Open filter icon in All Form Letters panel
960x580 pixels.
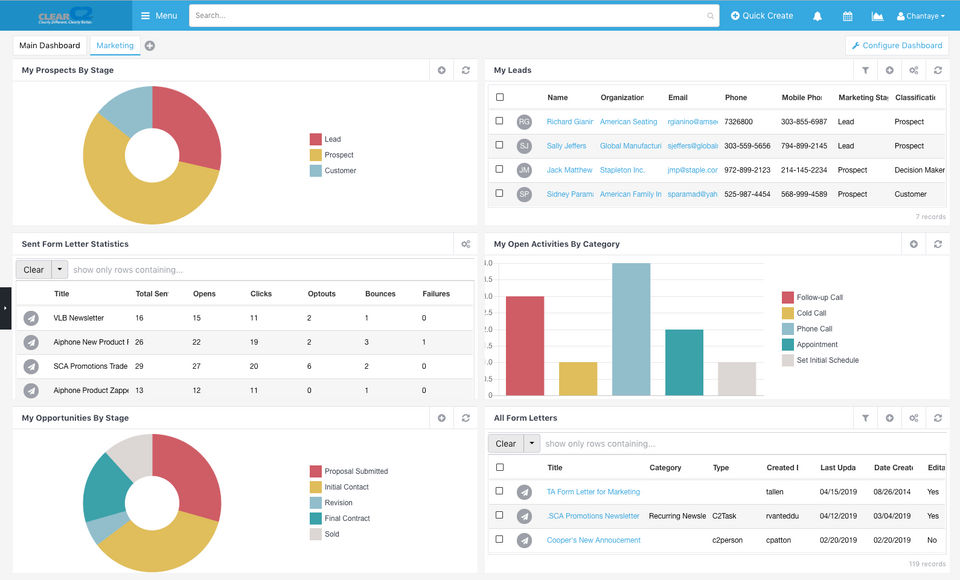pyautogui.click(x=865, y=418)
